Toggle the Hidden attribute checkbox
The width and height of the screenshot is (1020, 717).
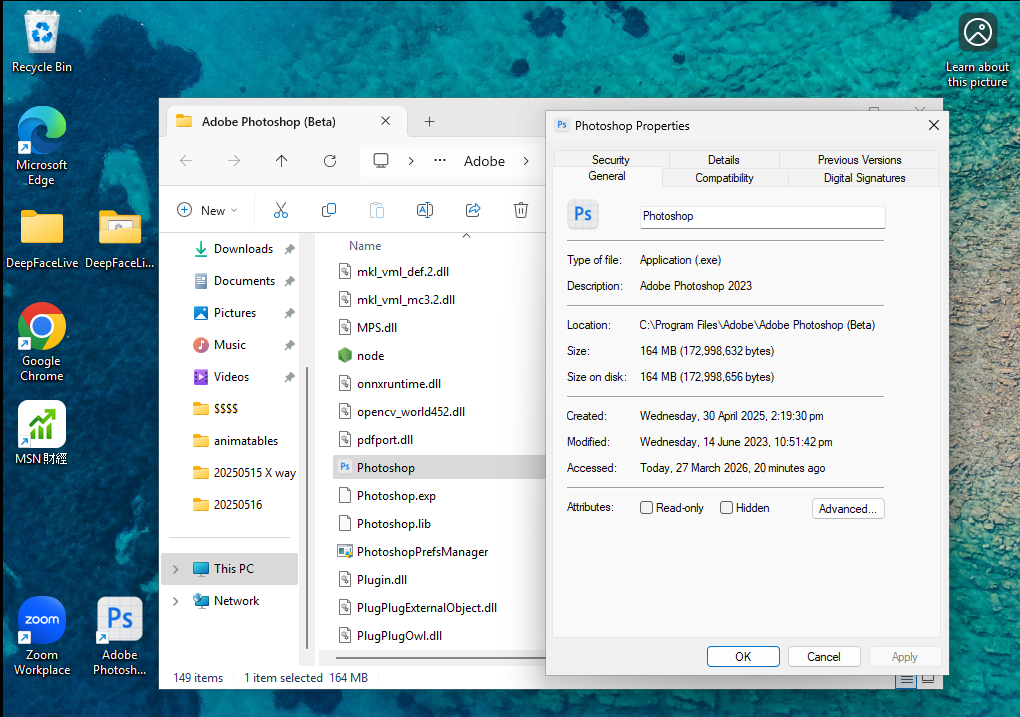coord(727,508)
